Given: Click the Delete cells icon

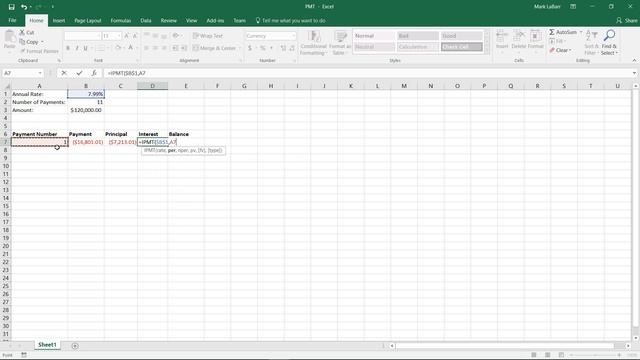Looking at the screenshot, I should click(518, 36).
